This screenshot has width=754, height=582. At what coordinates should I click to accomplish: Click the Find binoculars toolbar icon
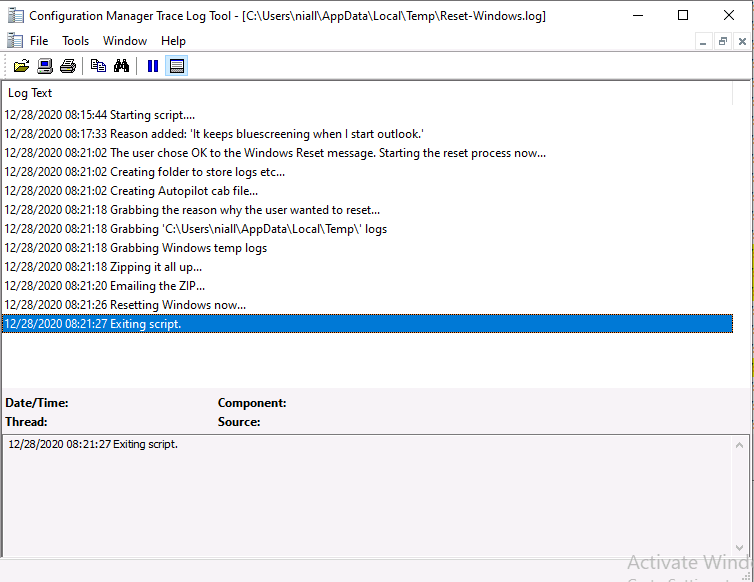point(121,66)
